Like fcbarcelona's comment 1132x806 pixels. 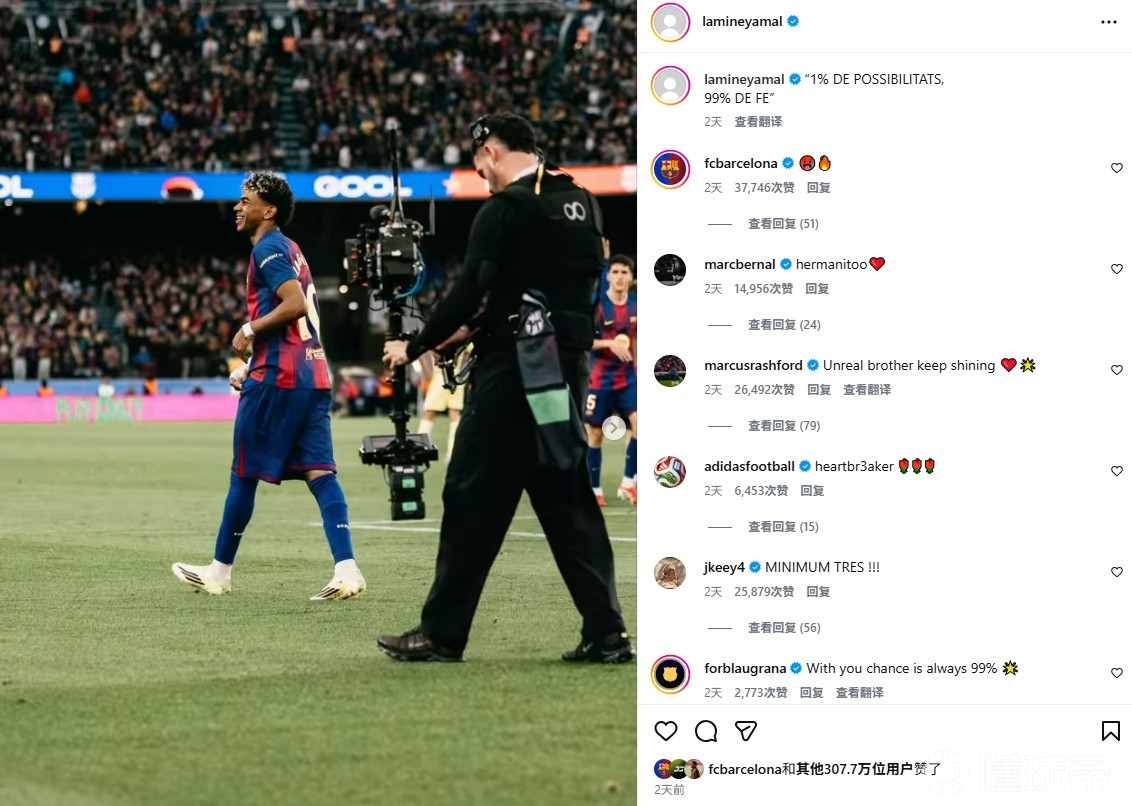tap(1117, 168)
